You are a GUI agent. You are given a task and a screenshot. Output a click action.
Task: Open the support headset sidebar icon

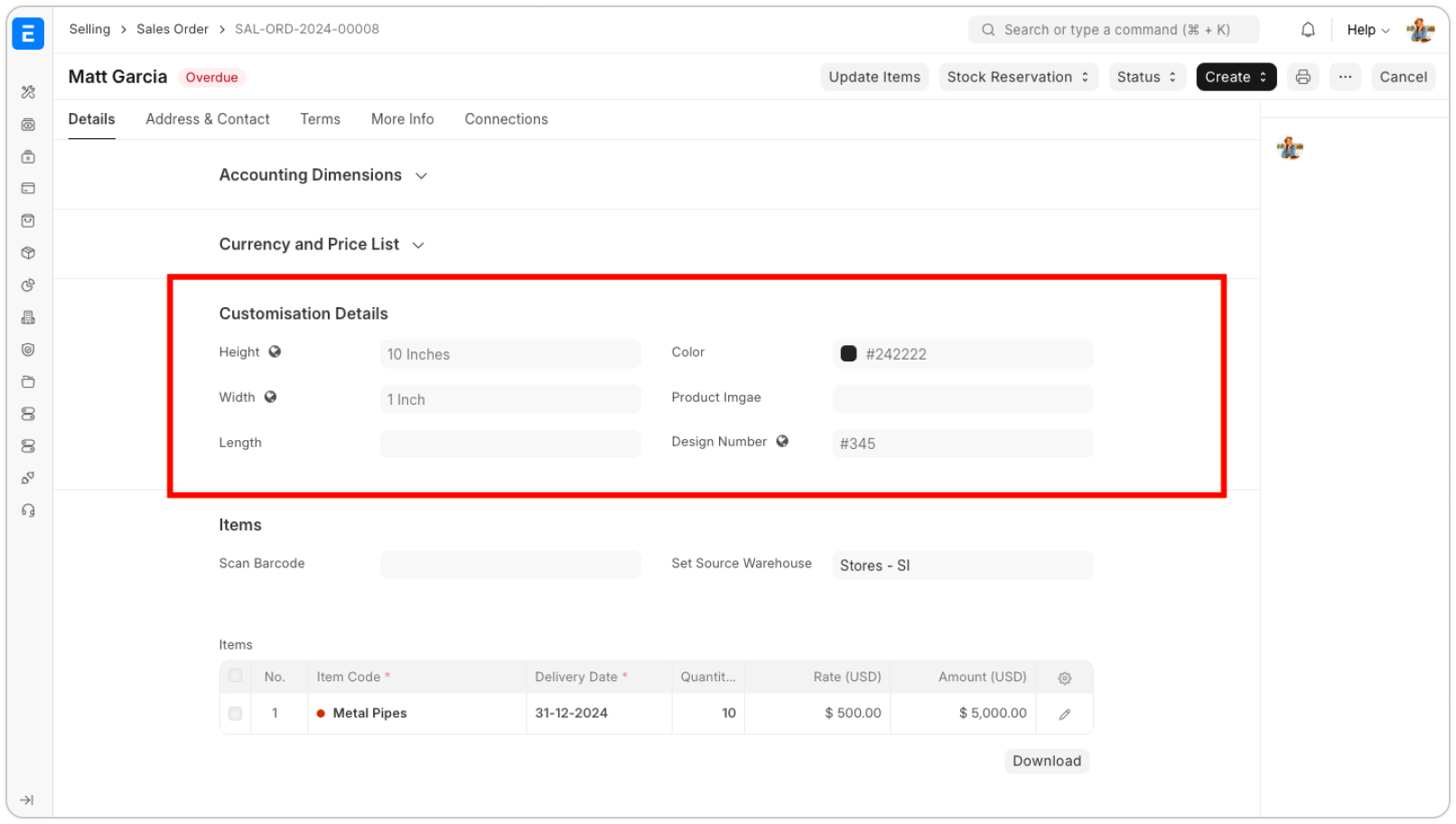tap(28, 510)
